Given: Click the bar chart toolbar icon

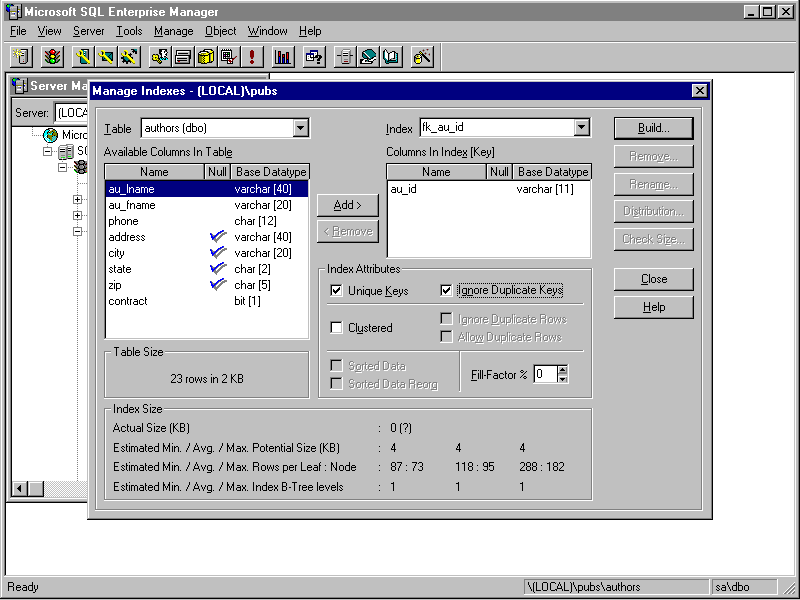Looking at the screenshot, I should 283,57.
